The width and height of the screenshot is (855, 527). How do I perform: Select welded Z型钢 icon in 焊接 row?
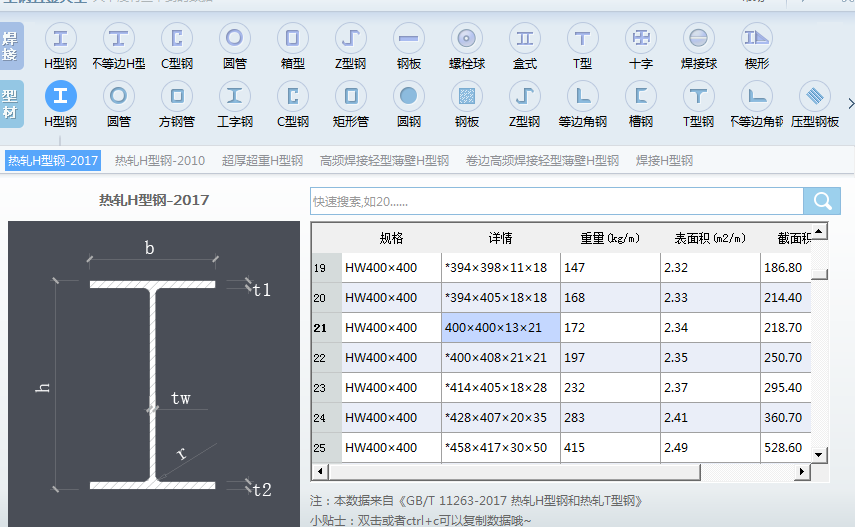[350, 39]
